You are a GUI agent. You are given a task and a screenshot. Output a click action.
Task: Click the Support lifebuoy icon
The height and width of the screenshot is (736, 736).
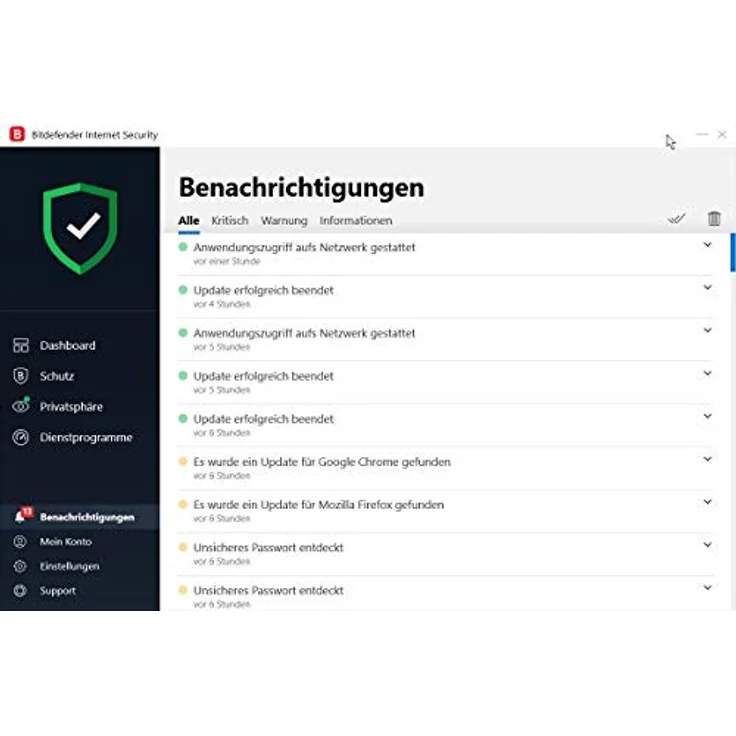coord(20,590)
